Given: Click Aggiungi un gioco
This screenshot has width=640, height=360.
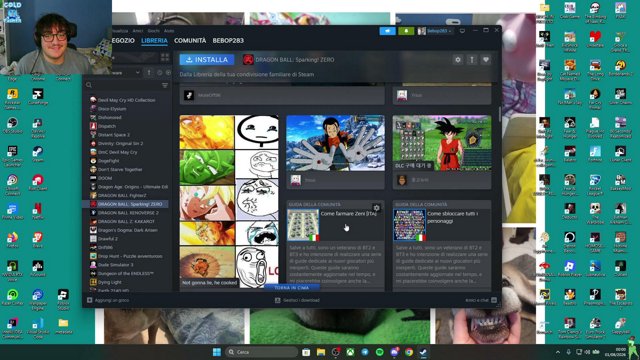Looking at the screenshot, I should [x=108, y=300].
